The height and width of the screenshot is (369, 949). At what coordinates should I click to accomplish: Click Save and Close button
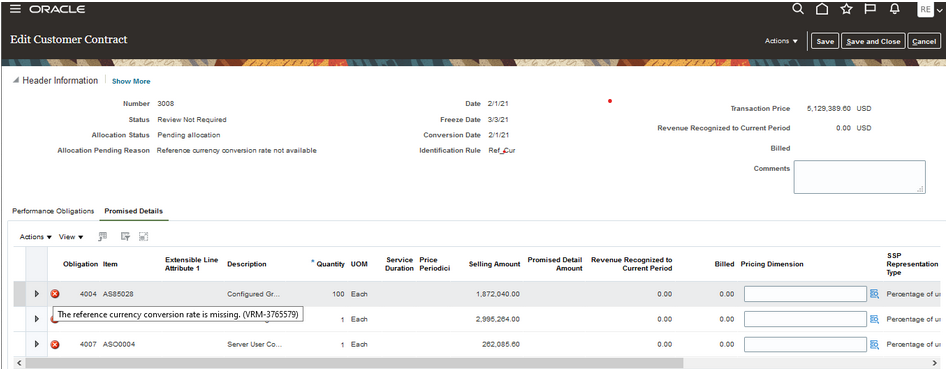coord(873,41)
